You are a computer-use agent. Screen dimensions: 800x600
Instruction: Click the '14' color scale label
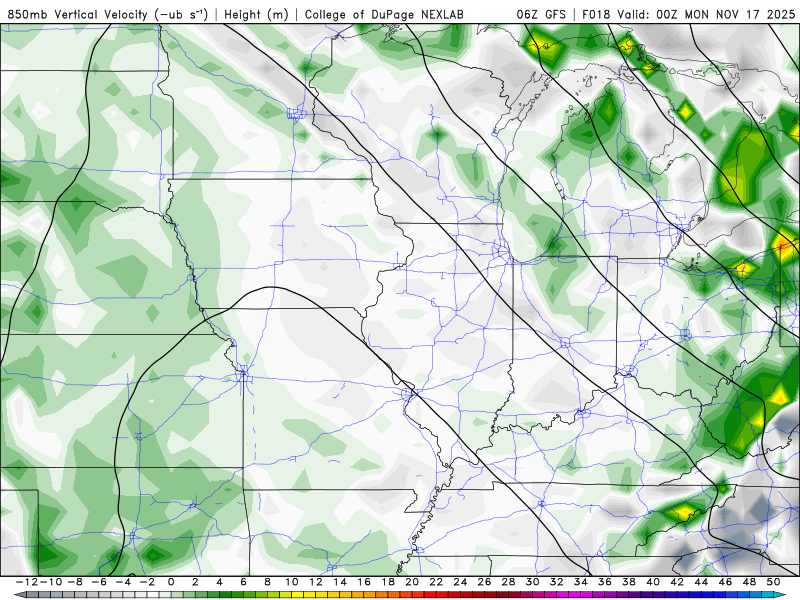tap(340, 582)
